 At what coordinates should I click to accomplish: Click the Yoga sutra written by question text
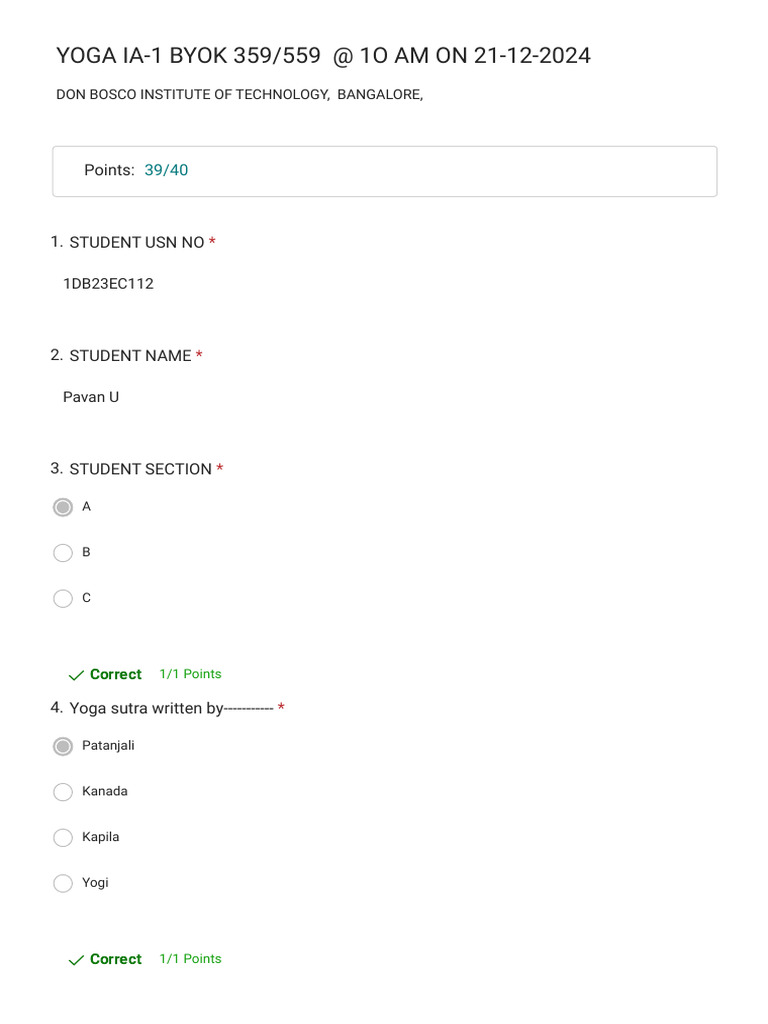pyautogui.click(x=171, y=709)
